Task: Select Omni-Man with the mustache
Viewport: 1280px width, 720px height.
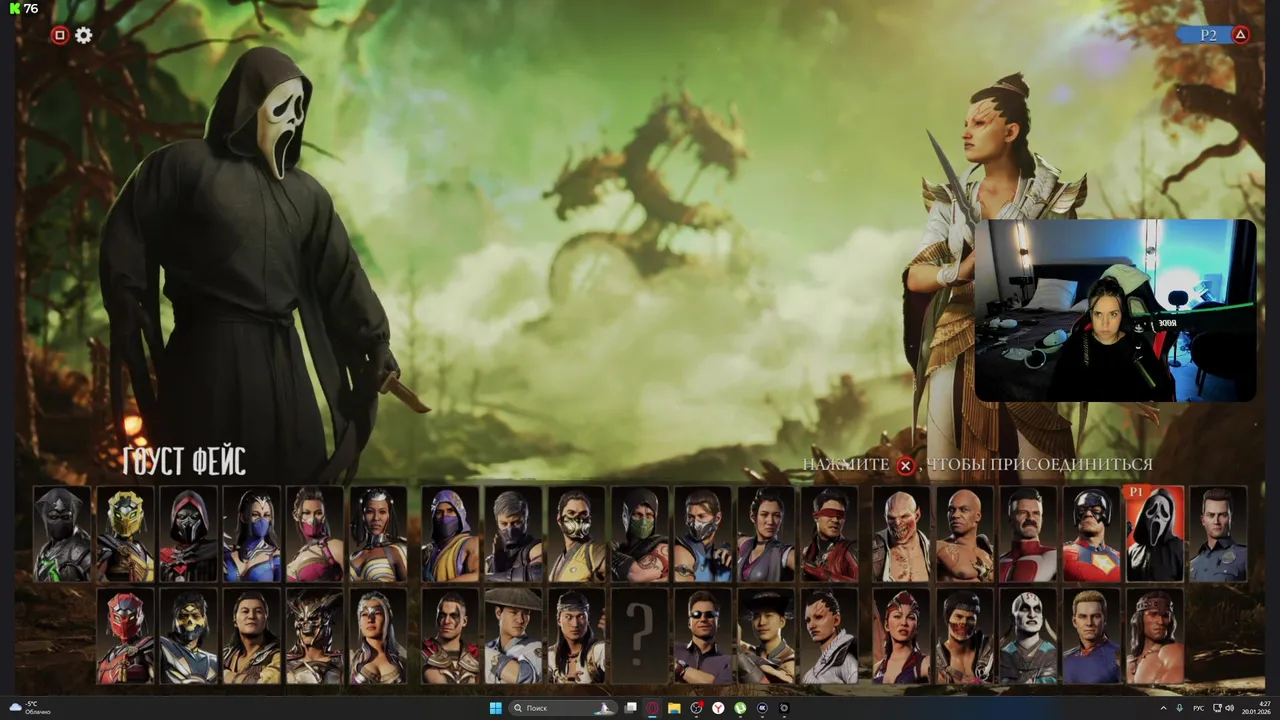Action: [1027, 534]
